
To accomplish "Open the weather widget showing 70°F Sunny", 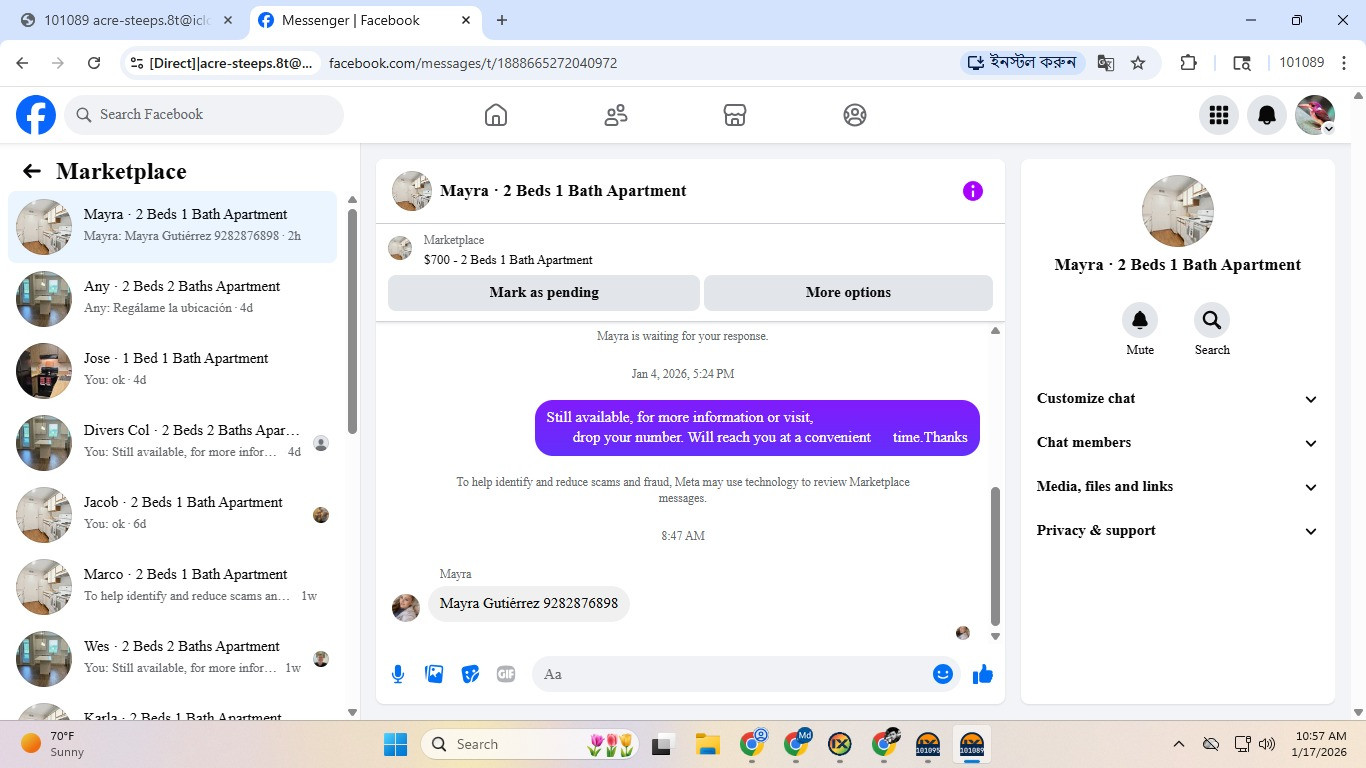I will click(x=55, y=744).
